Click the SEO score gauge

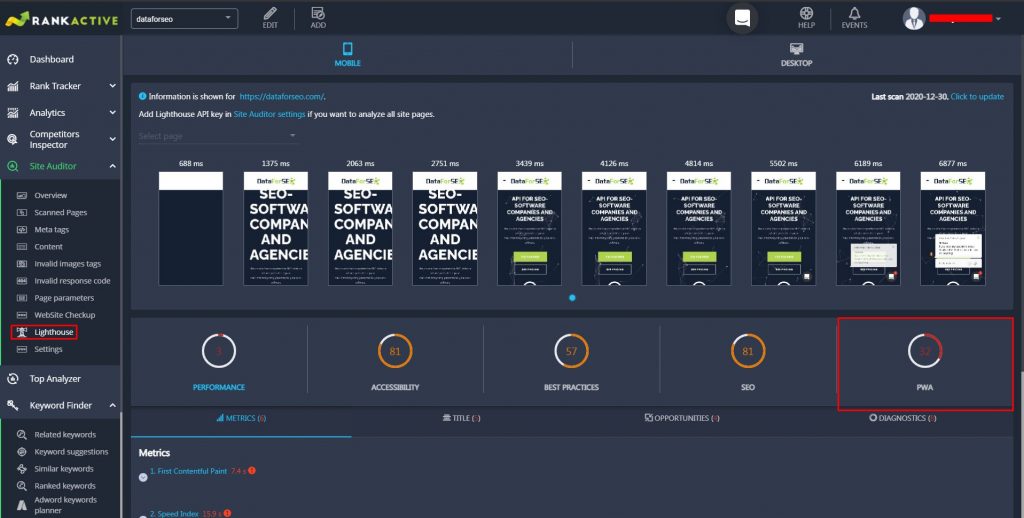(x=748, y=351)
